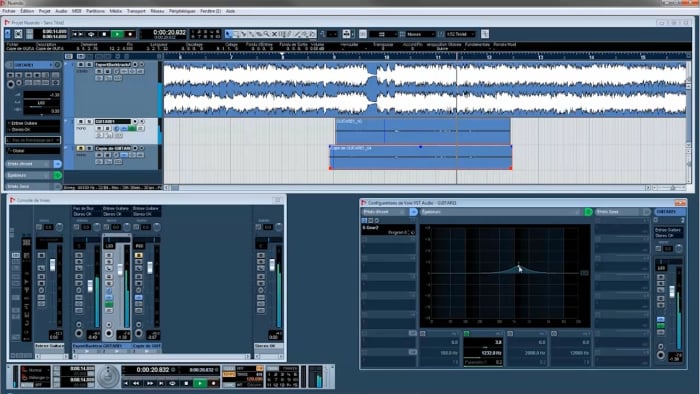Screen dimensions: 700x394
Task: Click Effets d'insert header in channel settings window
Action: pyautogui.click(x=385, y=212)
